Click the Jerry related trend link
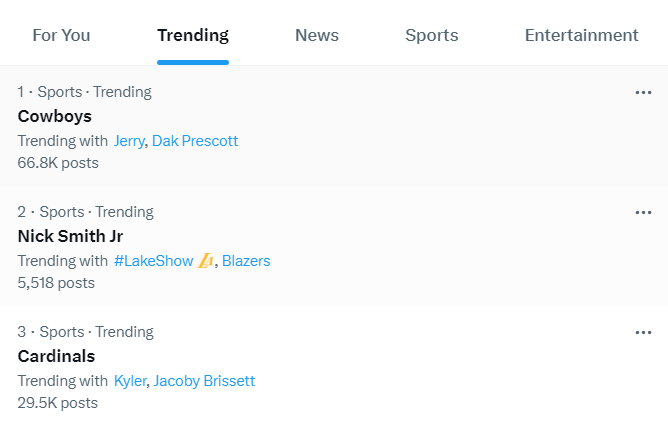 [129, 141]
